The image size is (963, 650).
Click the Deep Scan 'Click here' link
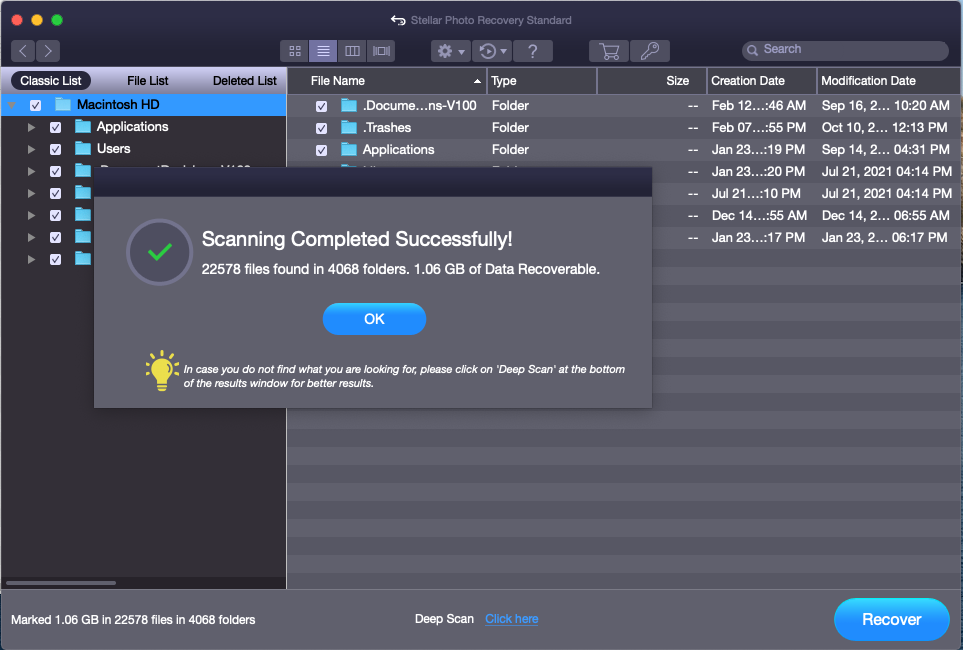point(511,619)
